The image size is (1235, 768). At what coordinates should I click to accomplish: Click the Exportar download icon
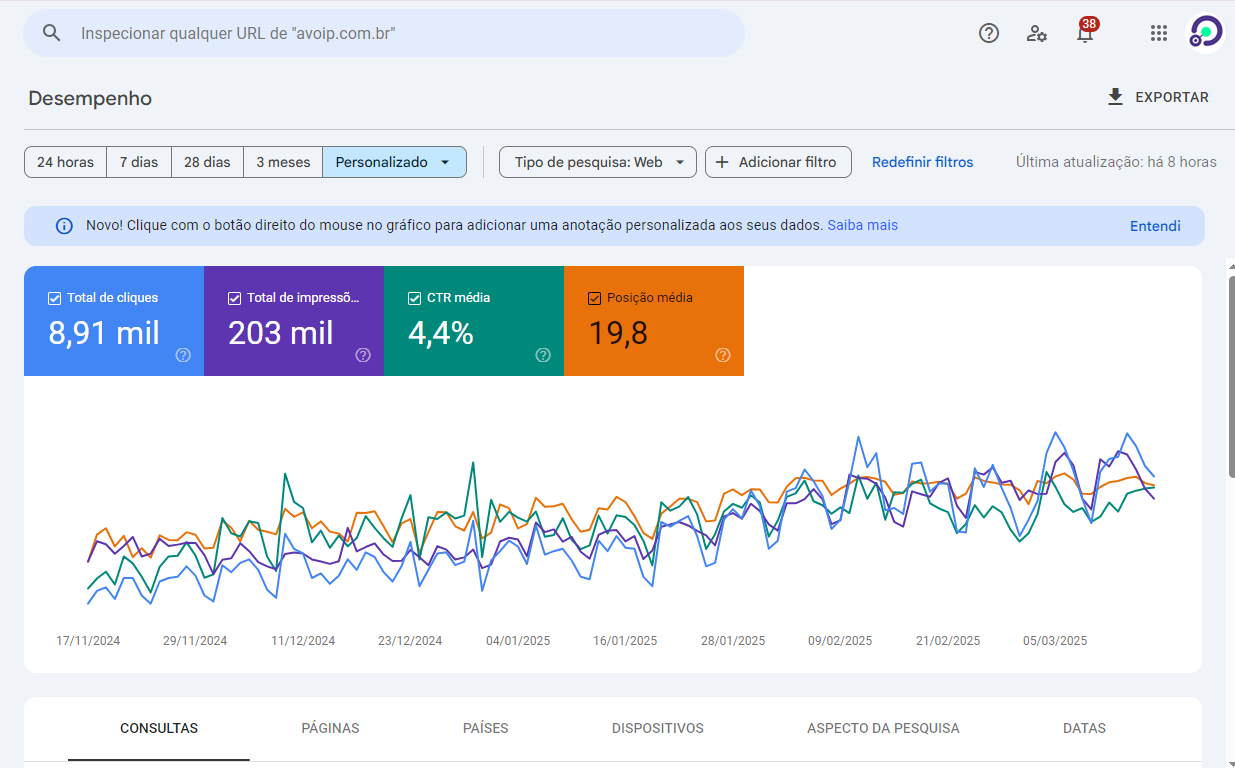(1114, 97)
